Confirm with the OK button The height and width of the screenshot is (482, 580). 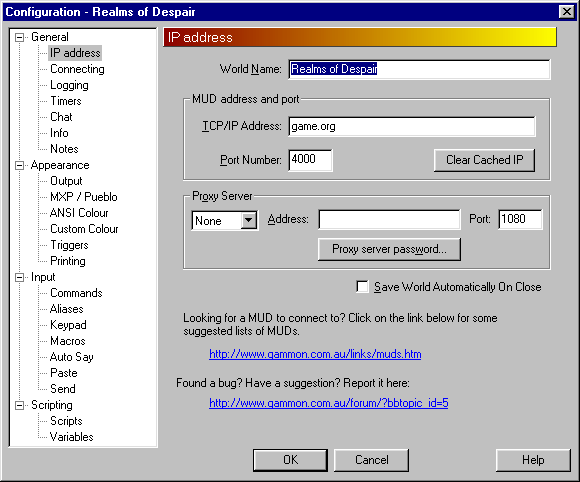pyautogui.click(x=290, y=460)
